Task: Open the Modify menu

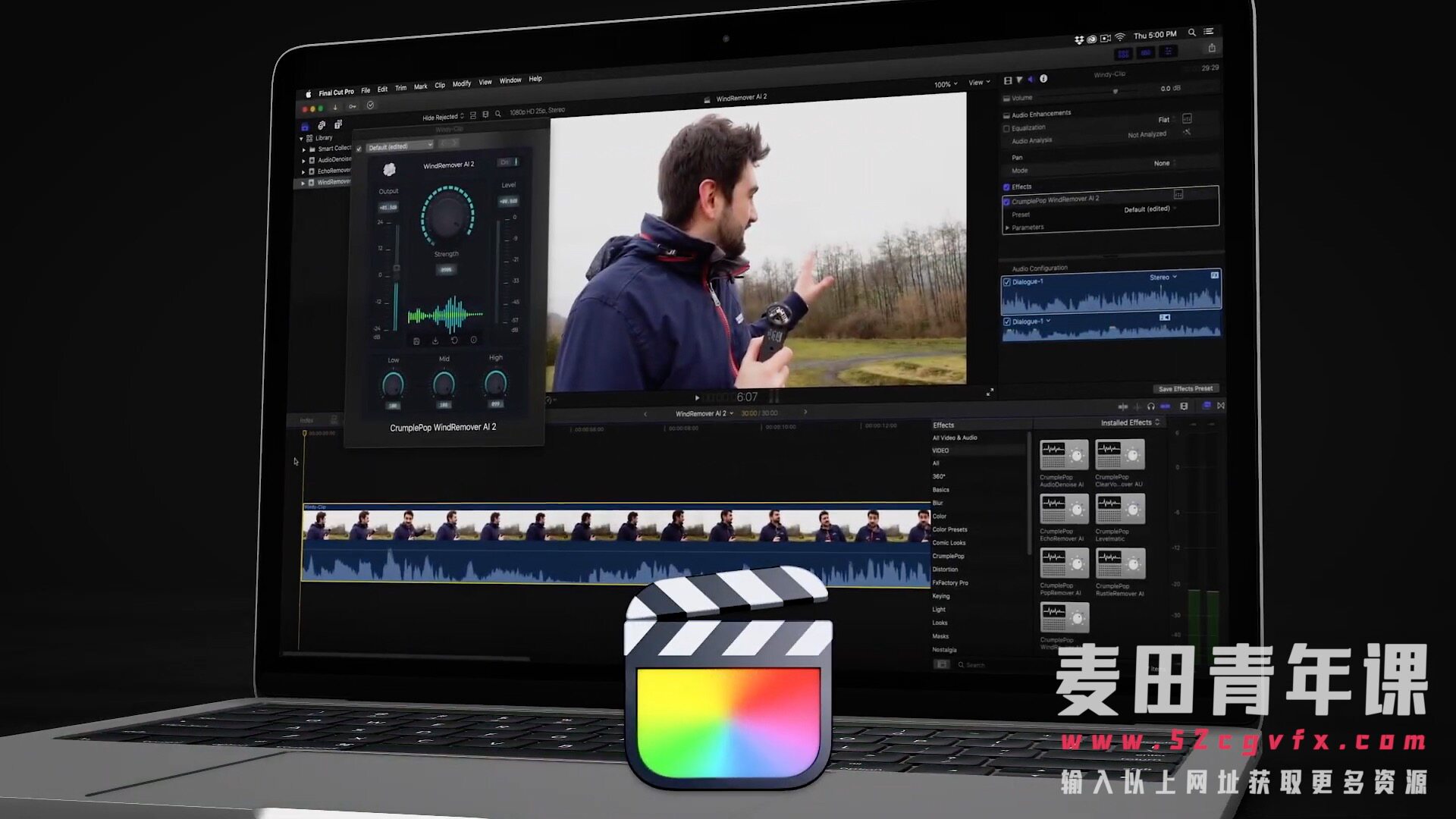Action: click(x=462, y=83)
